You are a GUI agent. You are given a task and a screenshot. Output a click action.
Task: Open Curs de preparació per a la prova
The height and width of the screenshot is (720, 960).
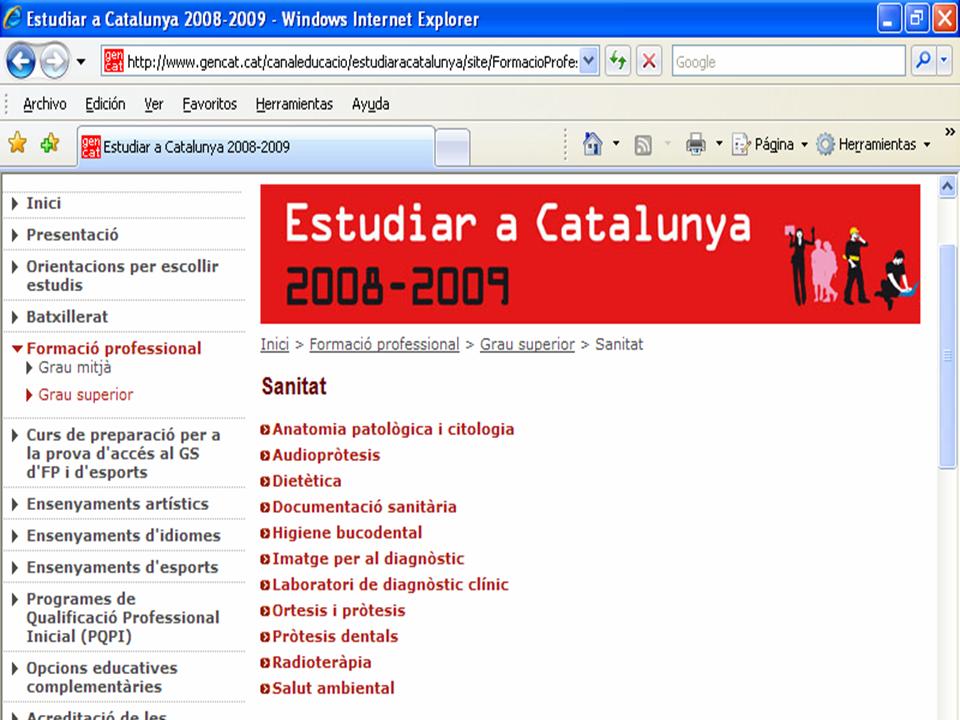122,454
